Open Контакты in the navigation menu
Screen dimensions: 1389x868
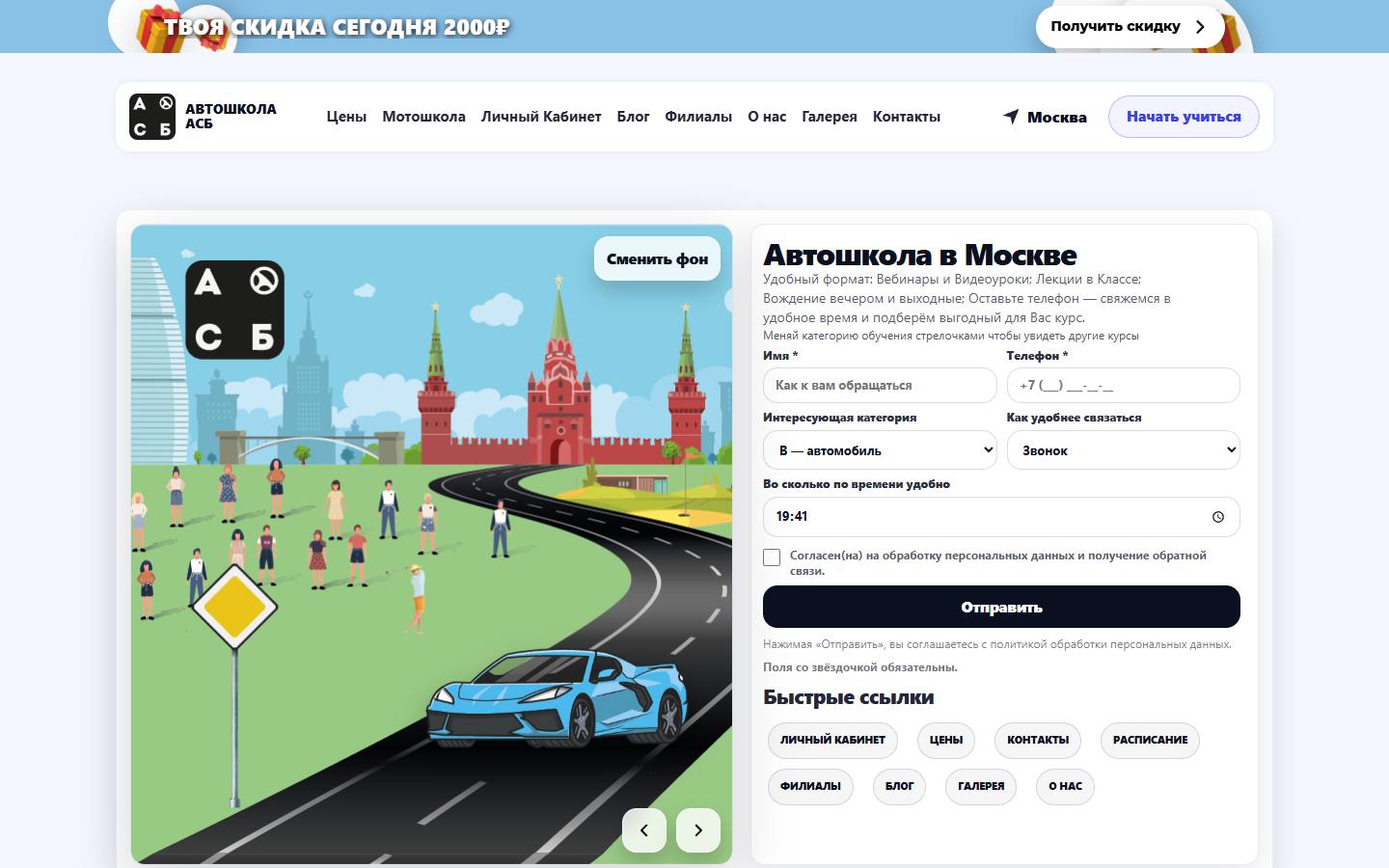click(x=907, y=117)
